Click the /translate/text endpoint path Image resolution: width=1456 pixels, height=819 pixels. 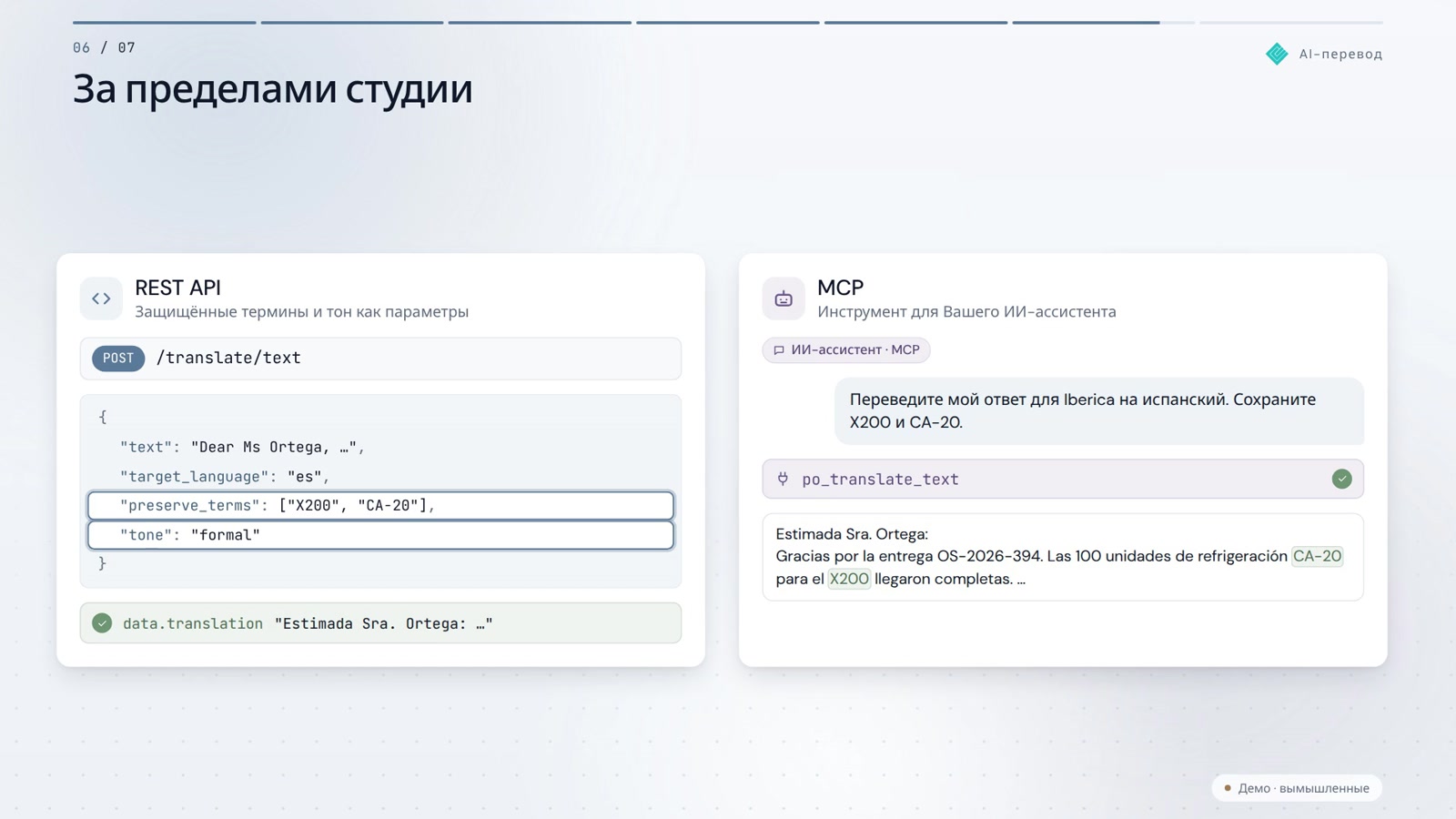tap(228, 359)
